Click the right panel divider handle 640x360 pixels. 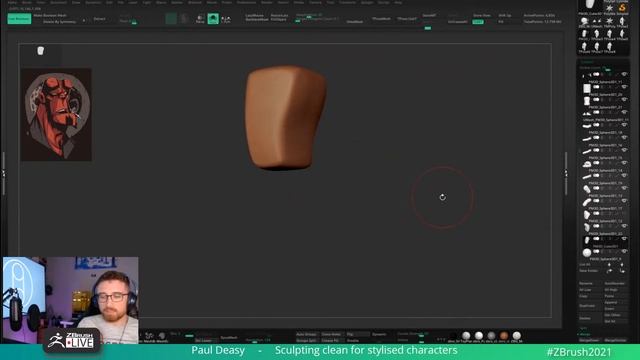pyautogui.click(x=566, y=174)
